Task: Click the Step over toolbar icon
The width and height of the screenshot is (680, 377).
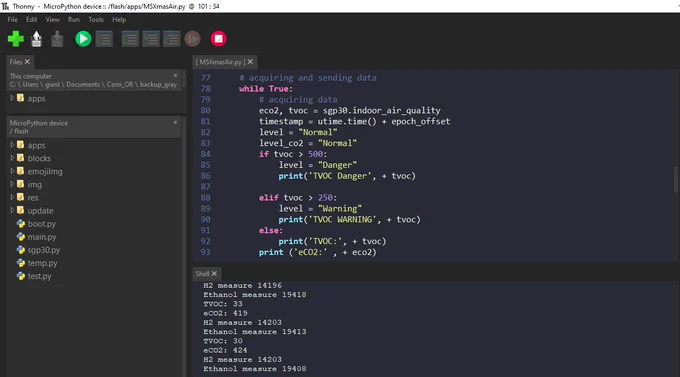Action: (130, 39)
